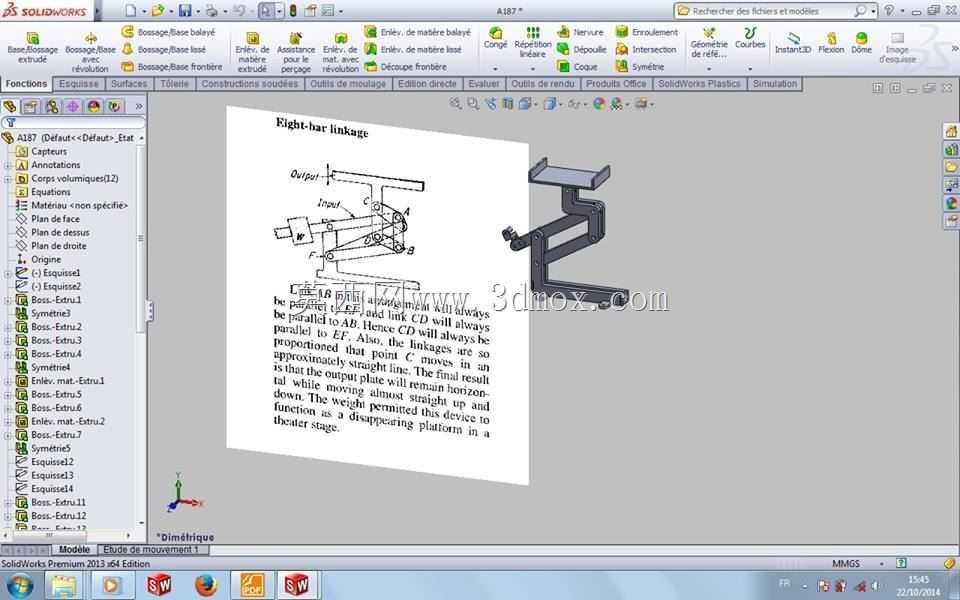Open Constructions soudées tab
Viewport: 960px width, 600px height.
[249, 84]
